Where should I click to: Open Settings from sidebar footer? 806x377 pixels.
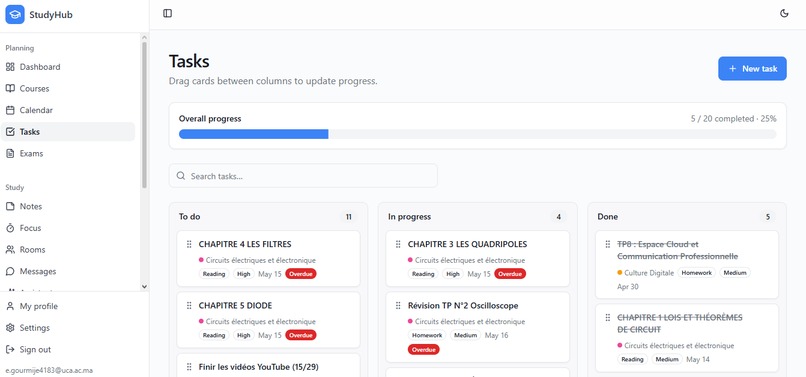click(68, 328)
